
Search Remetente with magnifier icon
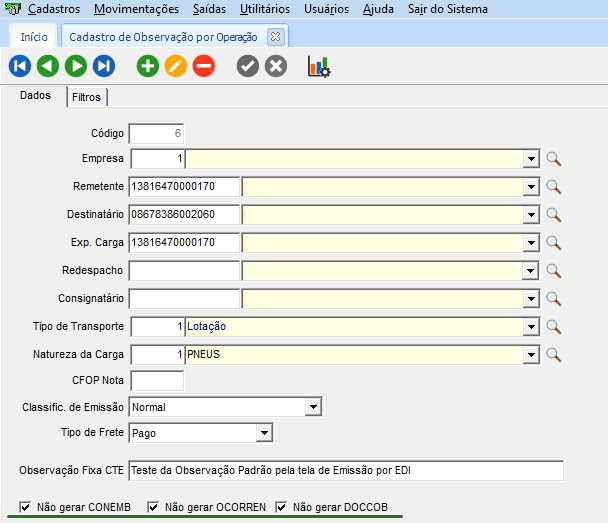coord(554,187)
